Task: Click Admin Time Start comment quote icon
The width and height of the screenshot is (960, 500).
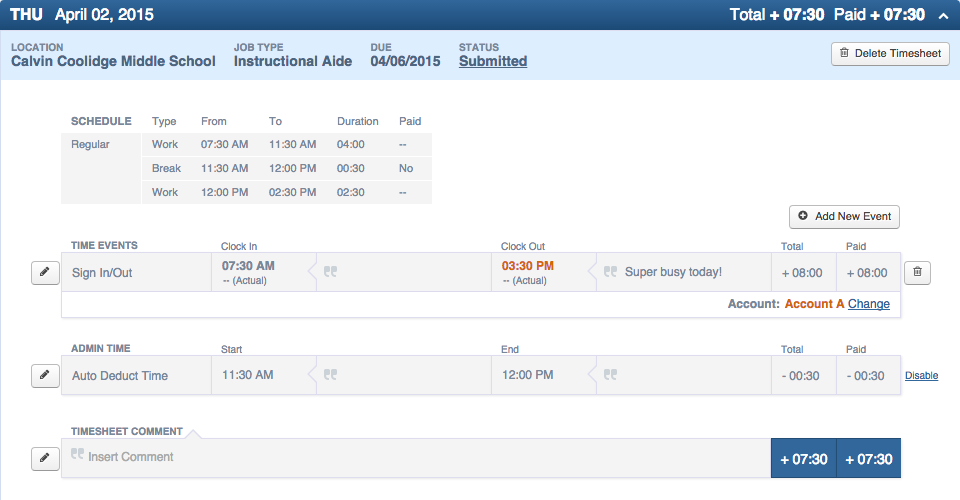Action: click(x=331, y=375)
